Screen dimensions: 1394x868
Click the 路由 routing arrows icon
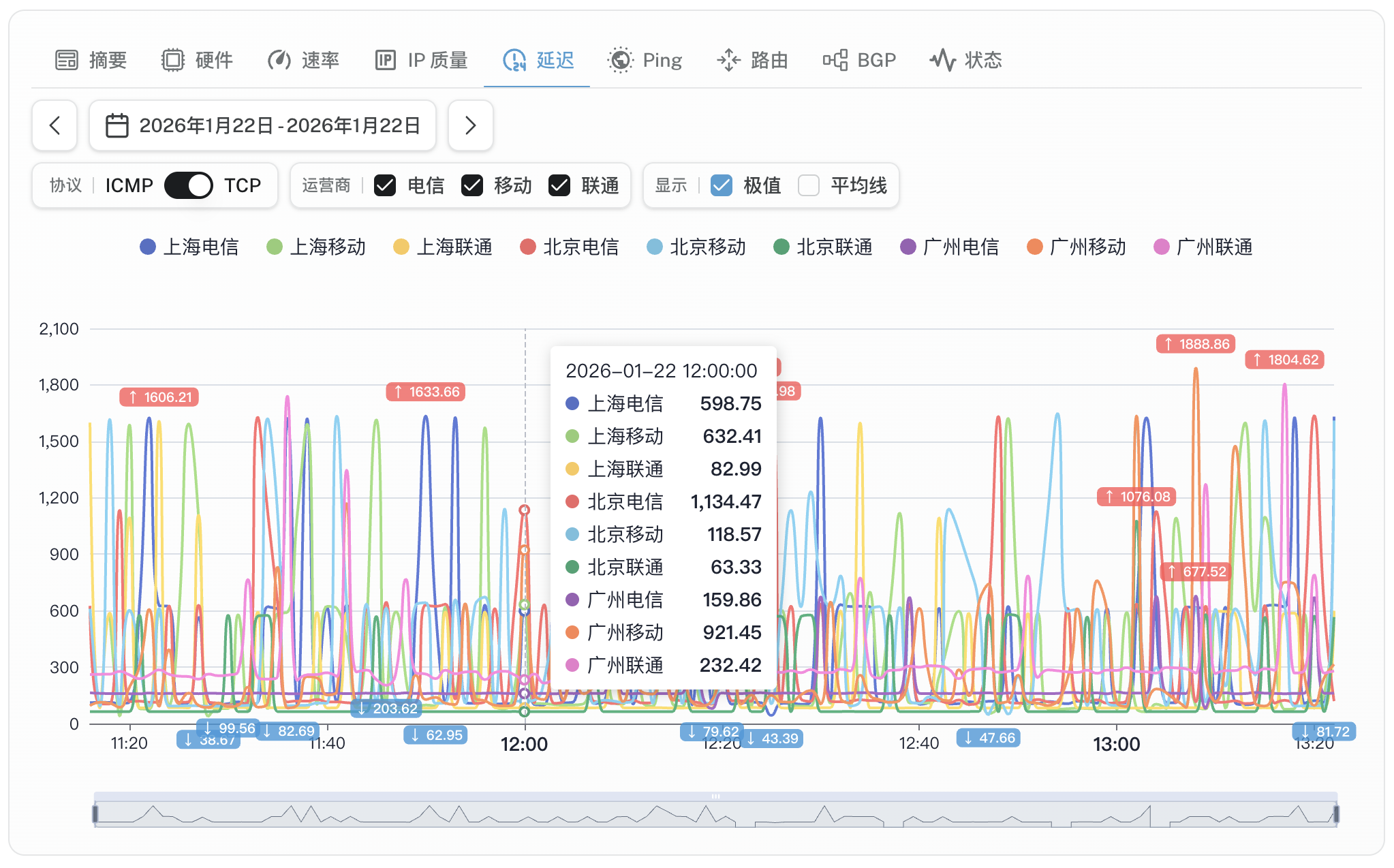729,60
